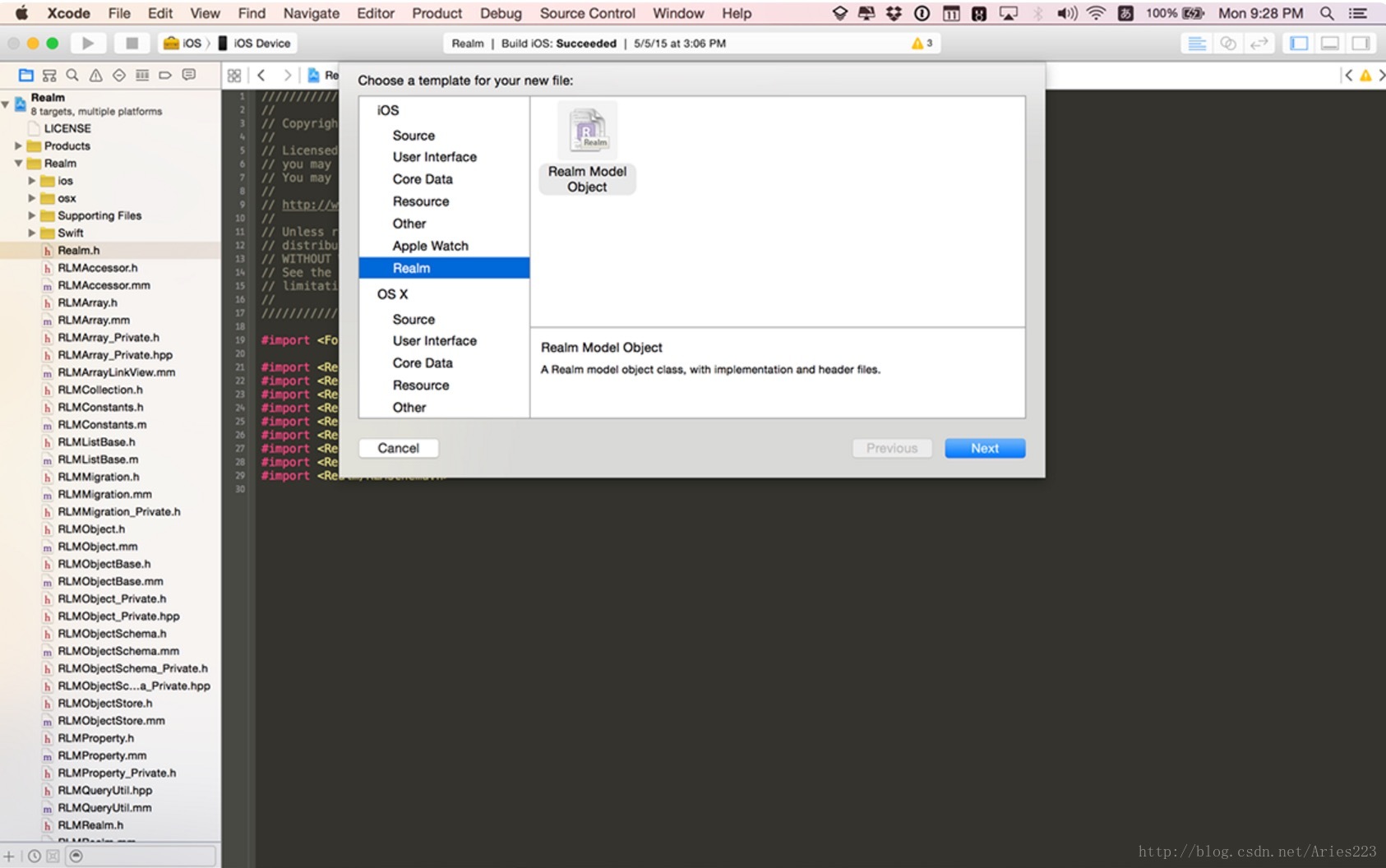Expand the ios folder

coord(32,181)
